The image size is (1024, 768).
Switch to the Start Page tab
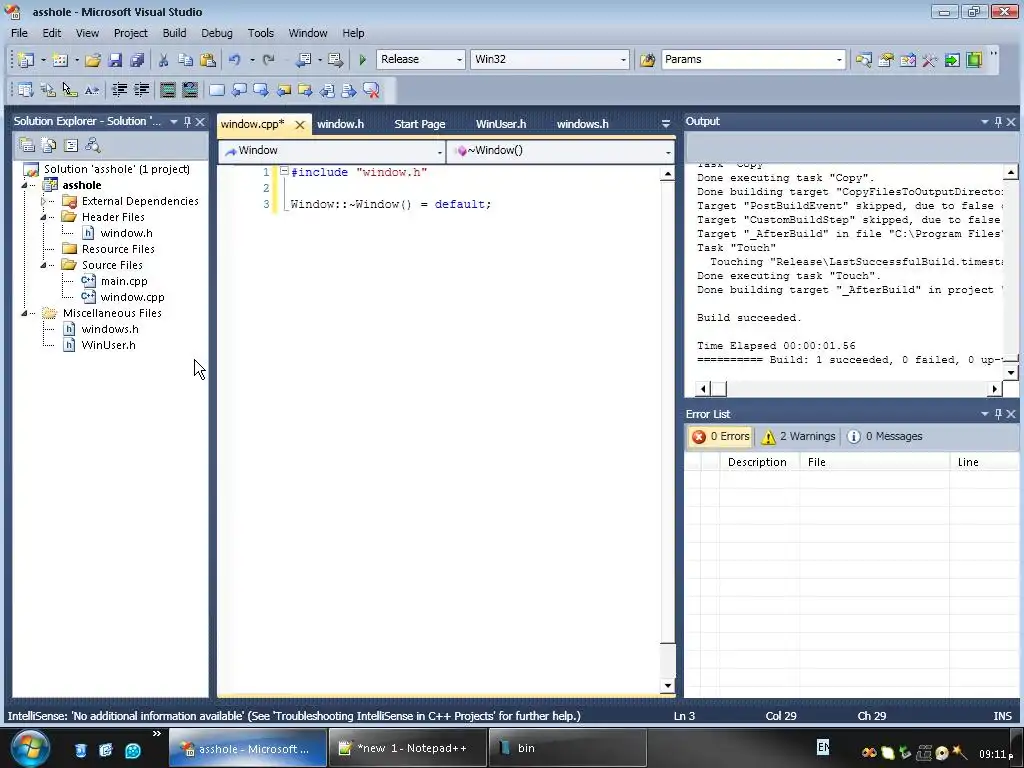click(419, 123)
